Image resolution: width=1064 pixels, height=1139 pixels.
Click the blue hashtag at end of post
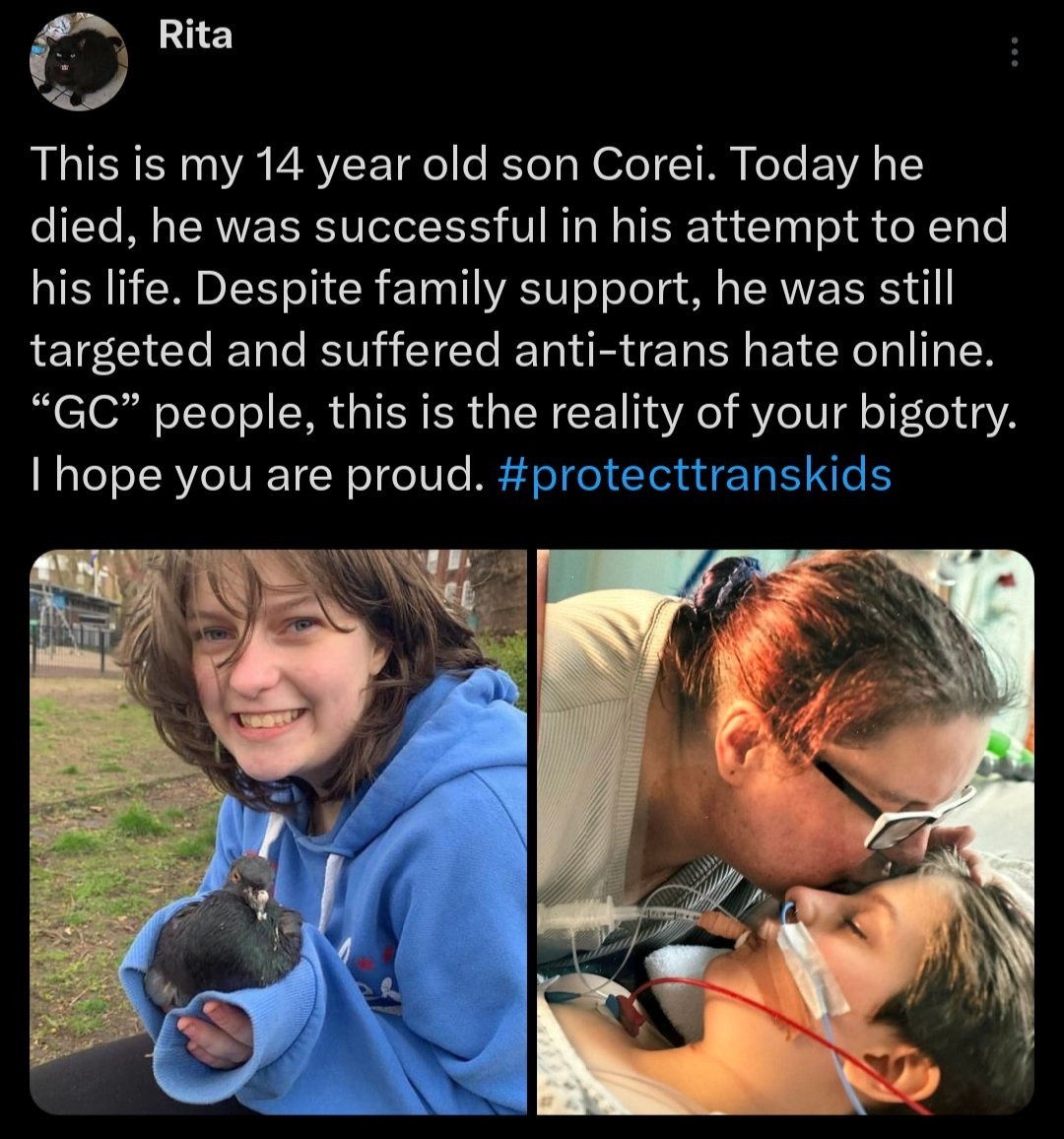click(x=696, y=474)
